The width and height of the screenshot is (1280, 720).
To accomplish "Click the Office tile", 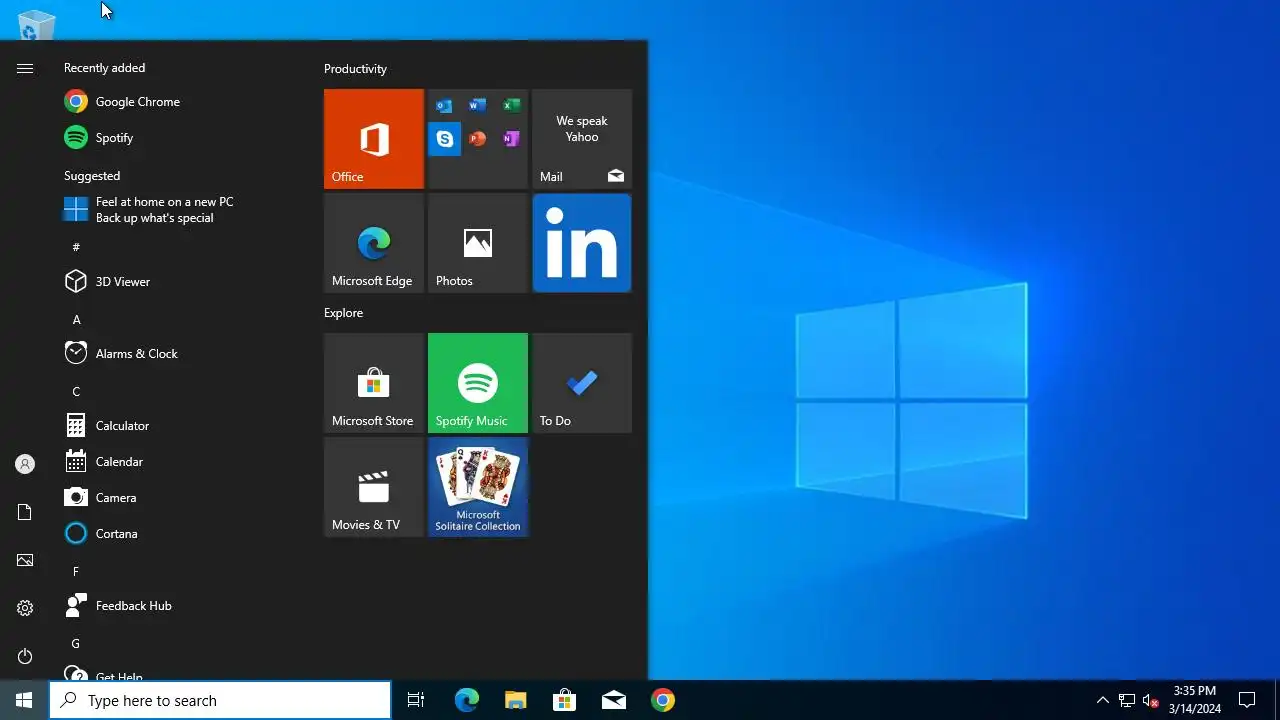I will (x=374, y=139).
